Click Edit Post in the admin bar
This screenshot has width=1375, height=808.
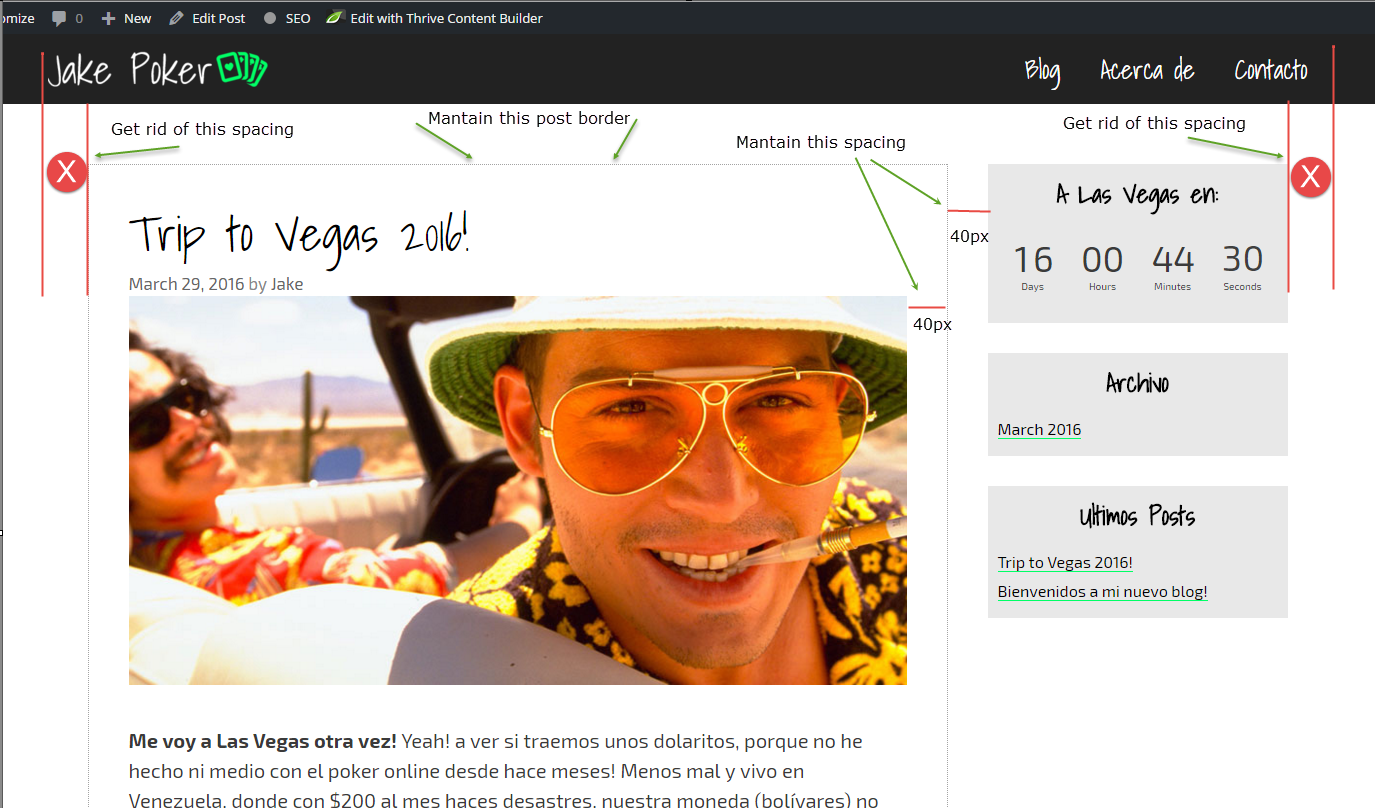pyautogui.click(x=207, y=18)
